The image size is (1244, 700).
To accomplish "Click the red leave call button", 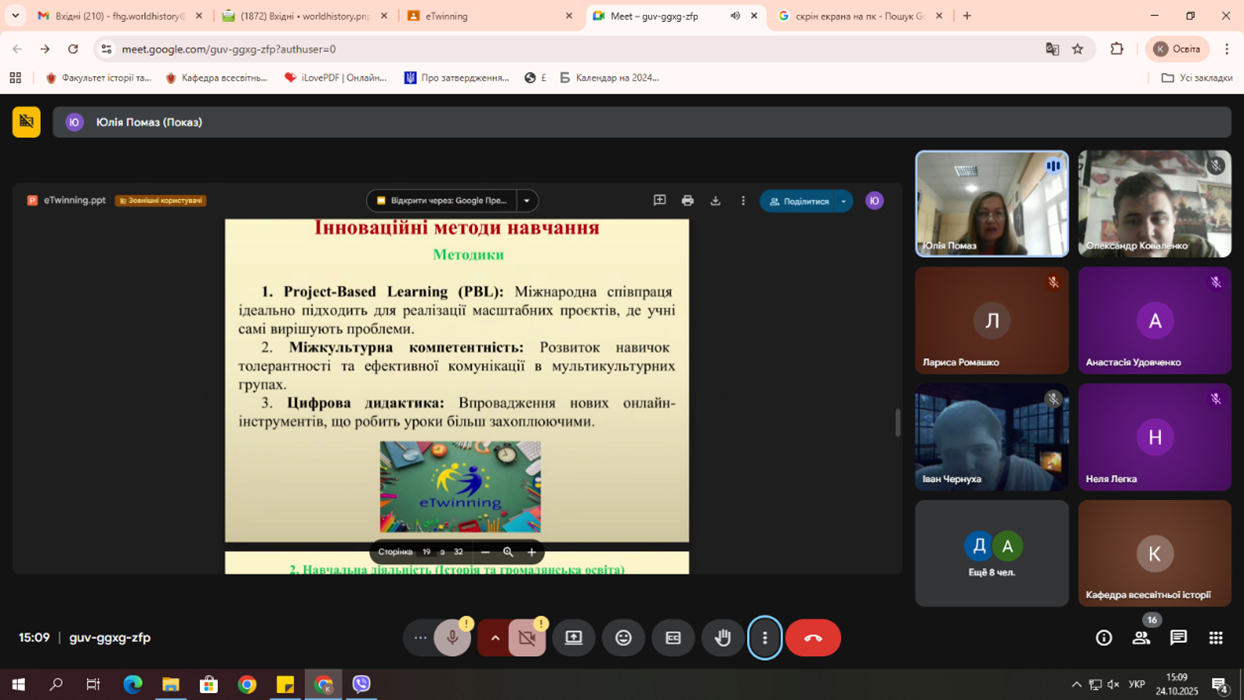I will 812,638.
